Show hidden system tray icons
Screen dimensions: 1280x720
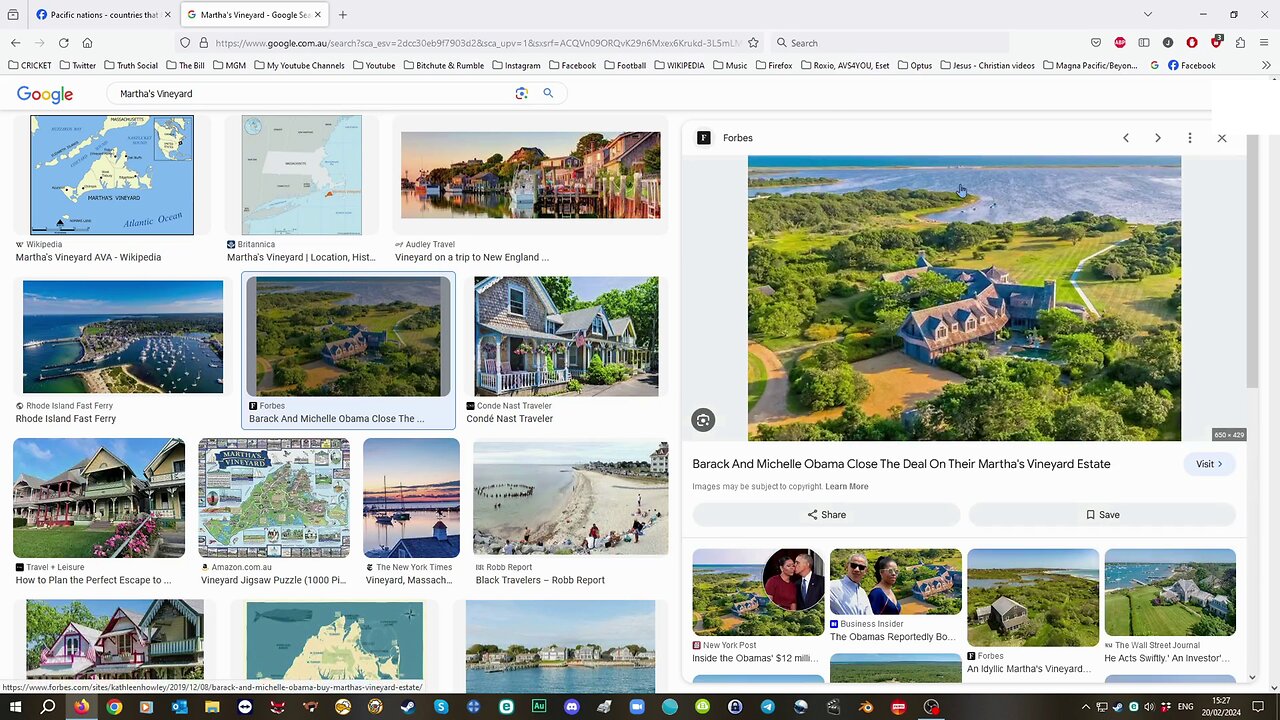pyautogui.click(x=1086, y=707)
